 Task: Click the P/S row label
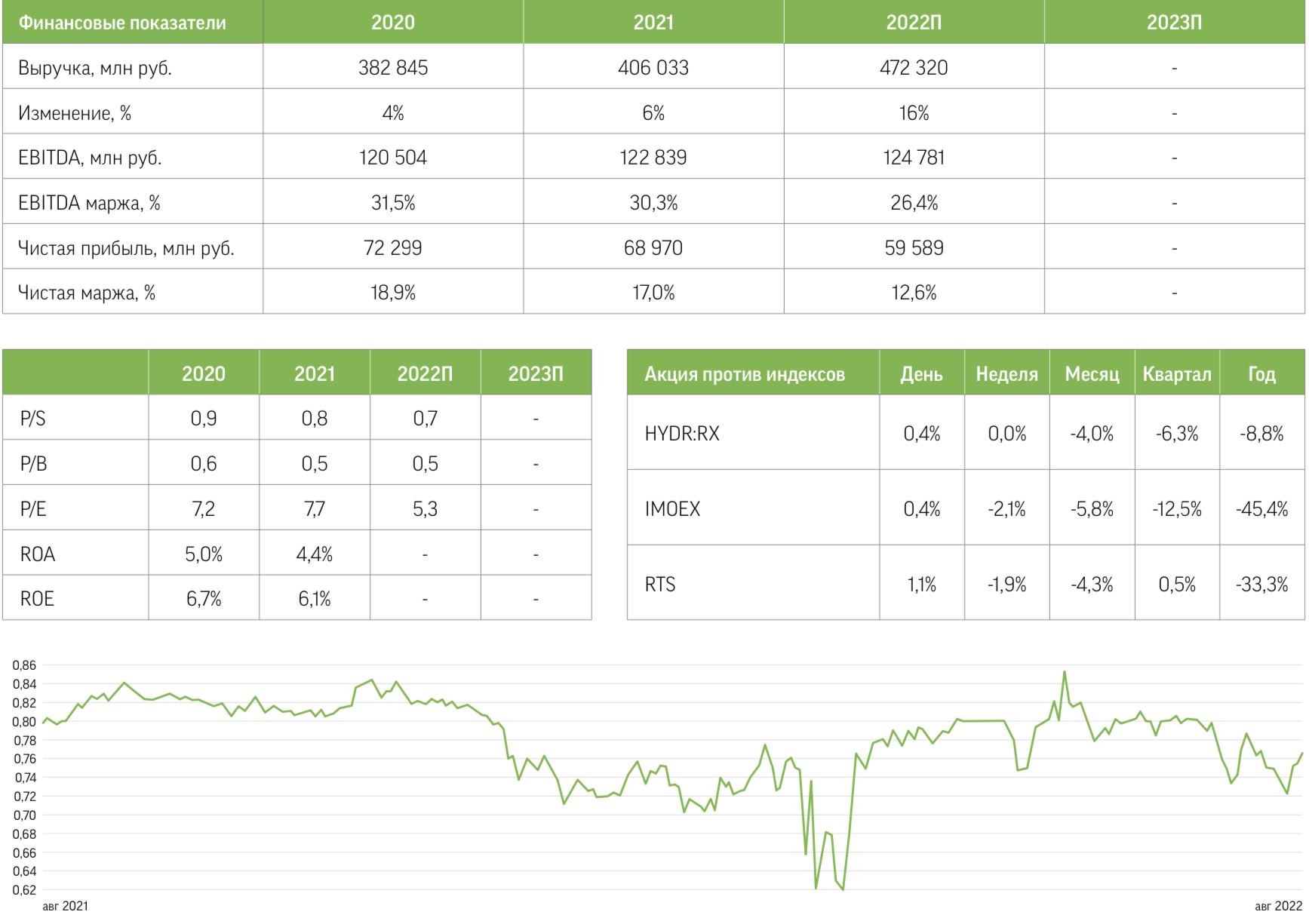[33, 419]
